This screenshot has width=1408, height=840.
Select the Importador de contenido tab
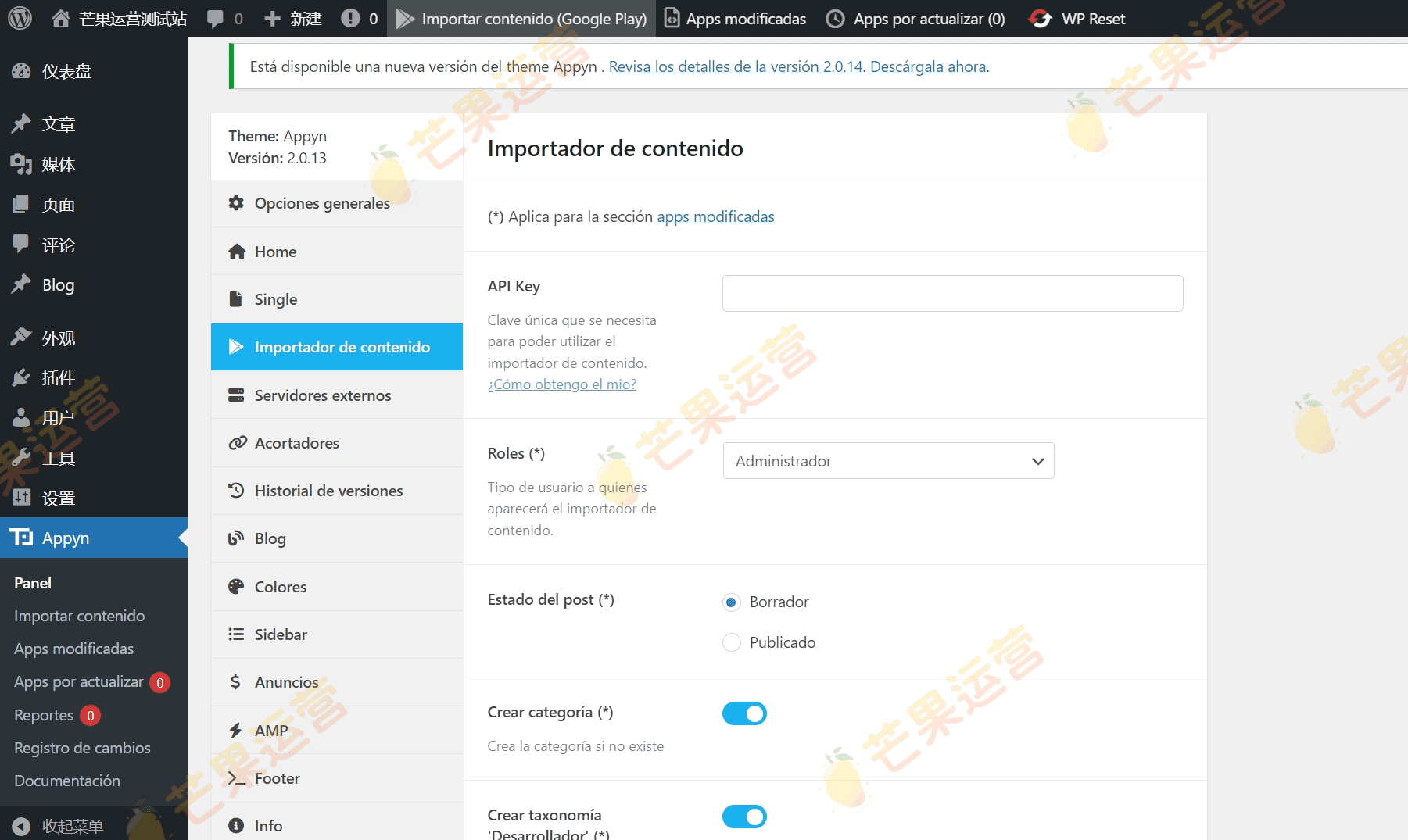pos(337,347)
